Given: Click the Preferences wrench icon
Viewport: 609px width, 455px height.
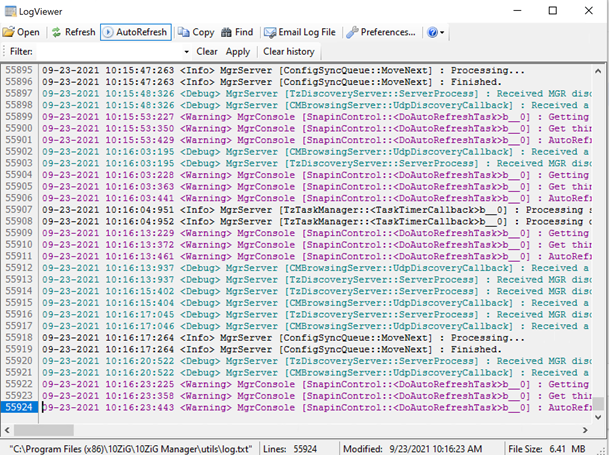Looking at the screenshot, I should 352,32.
